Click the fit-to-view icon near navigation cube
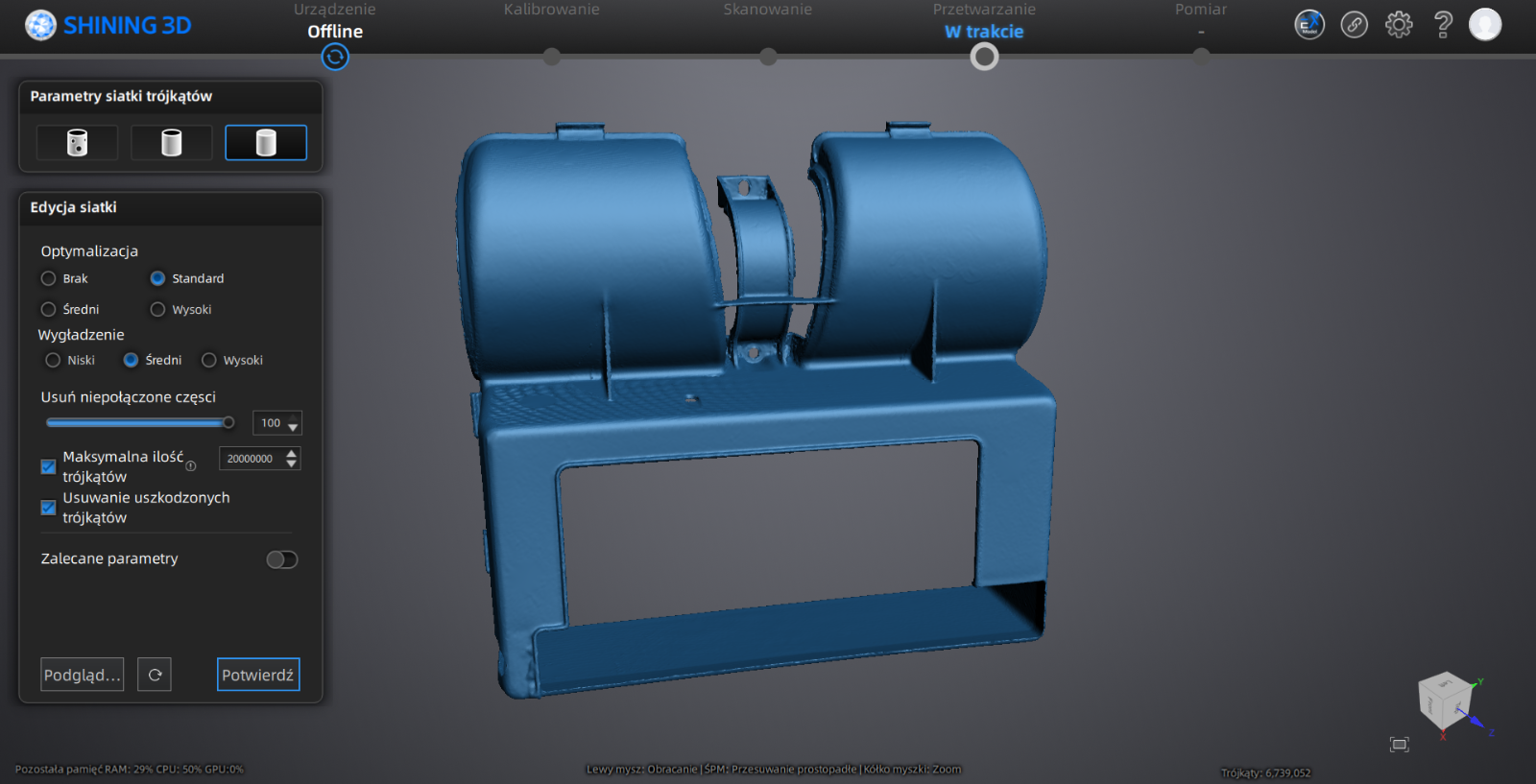Viewport: 1536px width, 784px height. click(1399, 745)
